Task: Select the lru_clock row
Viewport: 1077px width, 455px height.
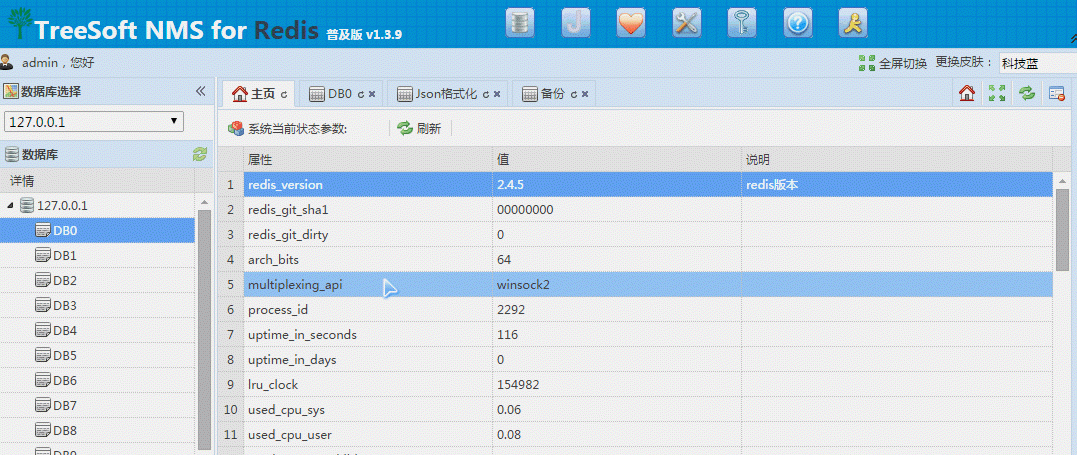Action: point(635,385)
